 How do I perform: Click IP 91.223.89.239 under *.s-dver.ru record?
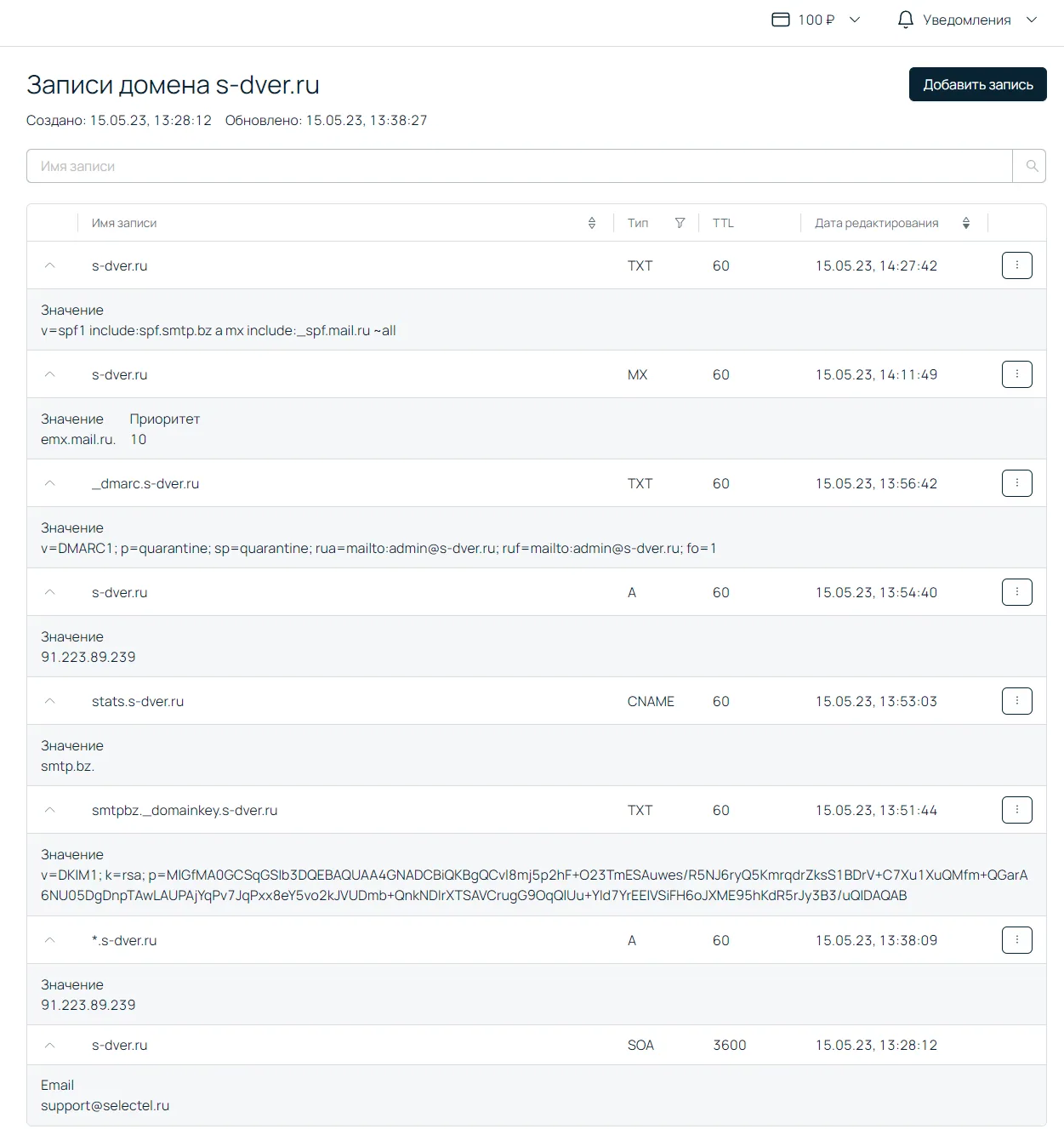pos(88,1005)
